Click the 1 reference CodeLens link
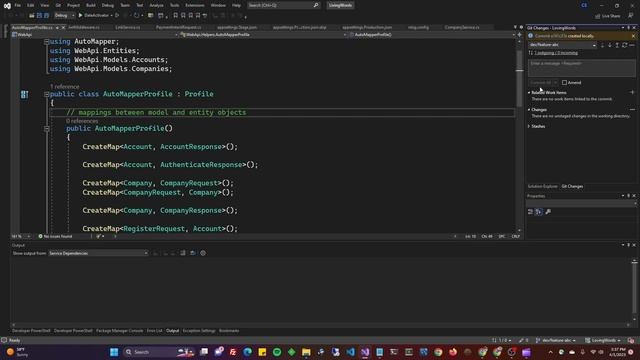 coord(64,87)
